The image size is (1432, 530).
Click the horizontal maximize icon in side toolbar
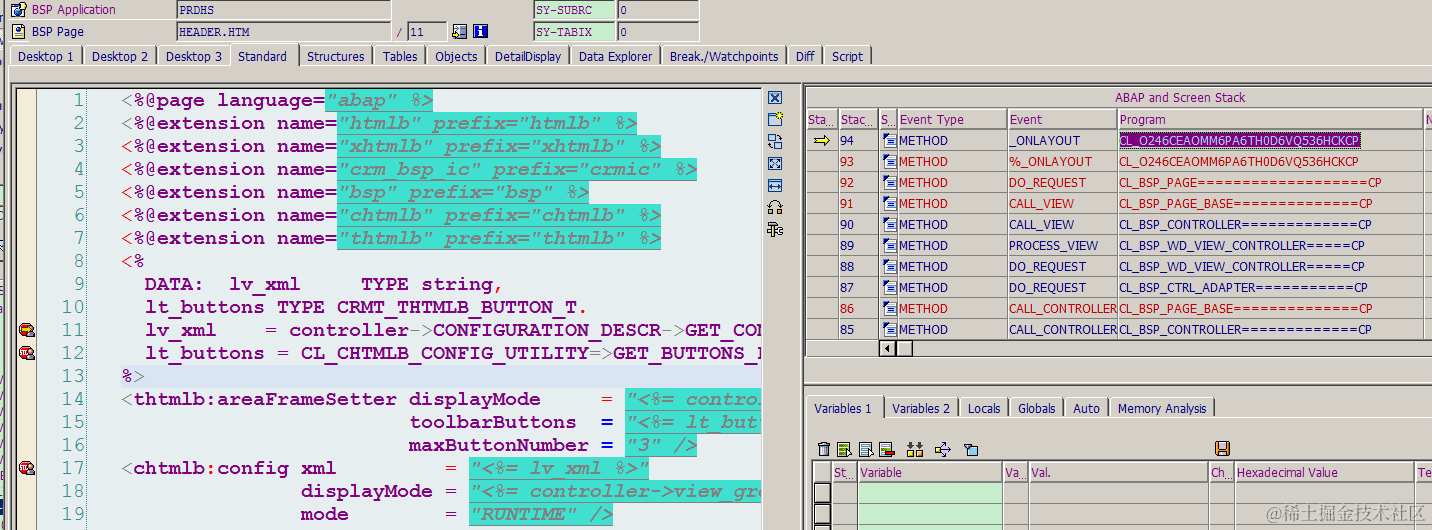pyautogui.click(x=775, y=186)
